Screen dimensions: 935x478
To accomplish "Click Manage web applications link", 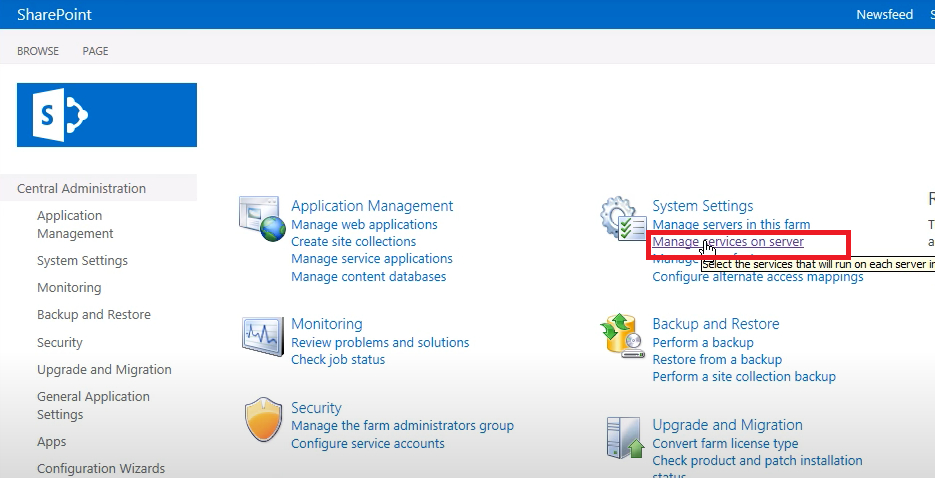I will (364, 225).
